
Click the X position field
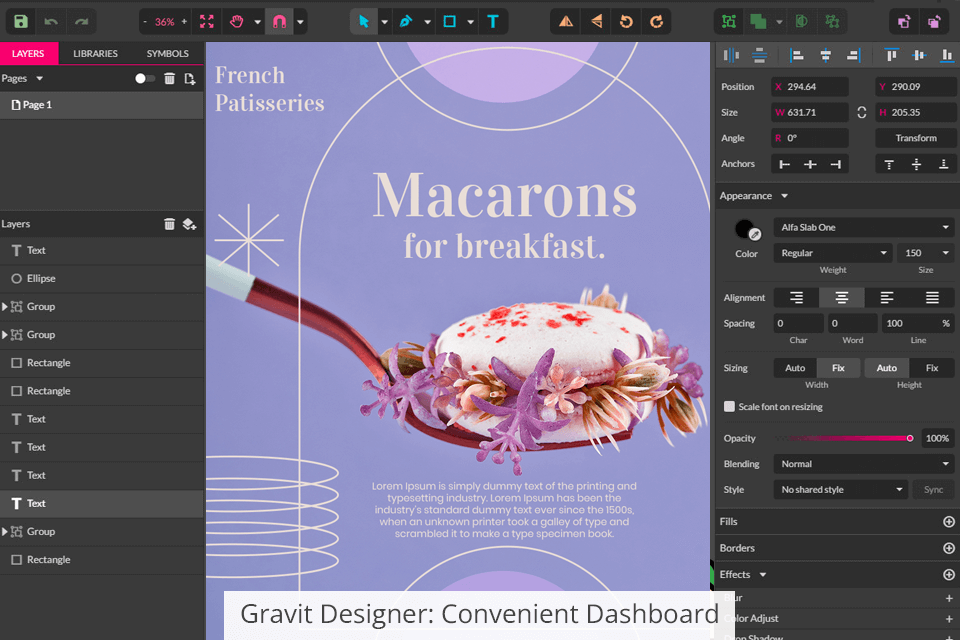point(809,87)
